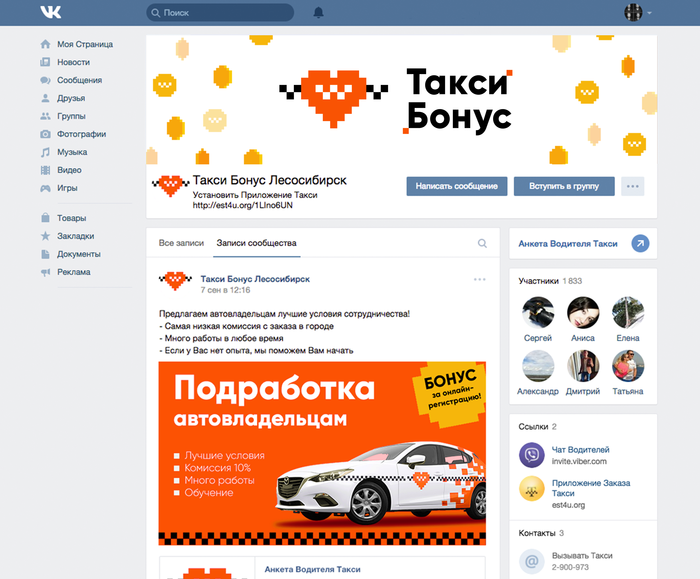Open Игры in the sidebar

[67, 188]
